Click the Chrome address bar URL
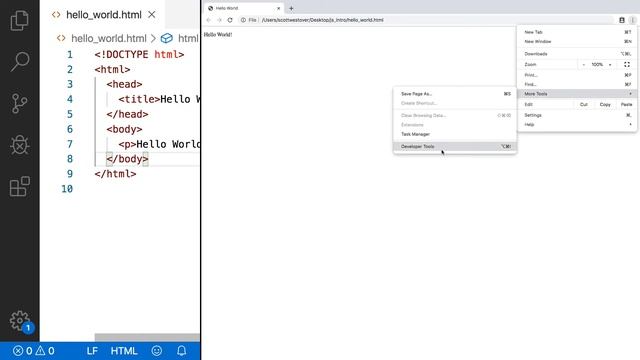This screenshot has height=360, width=640. (322, 20)
